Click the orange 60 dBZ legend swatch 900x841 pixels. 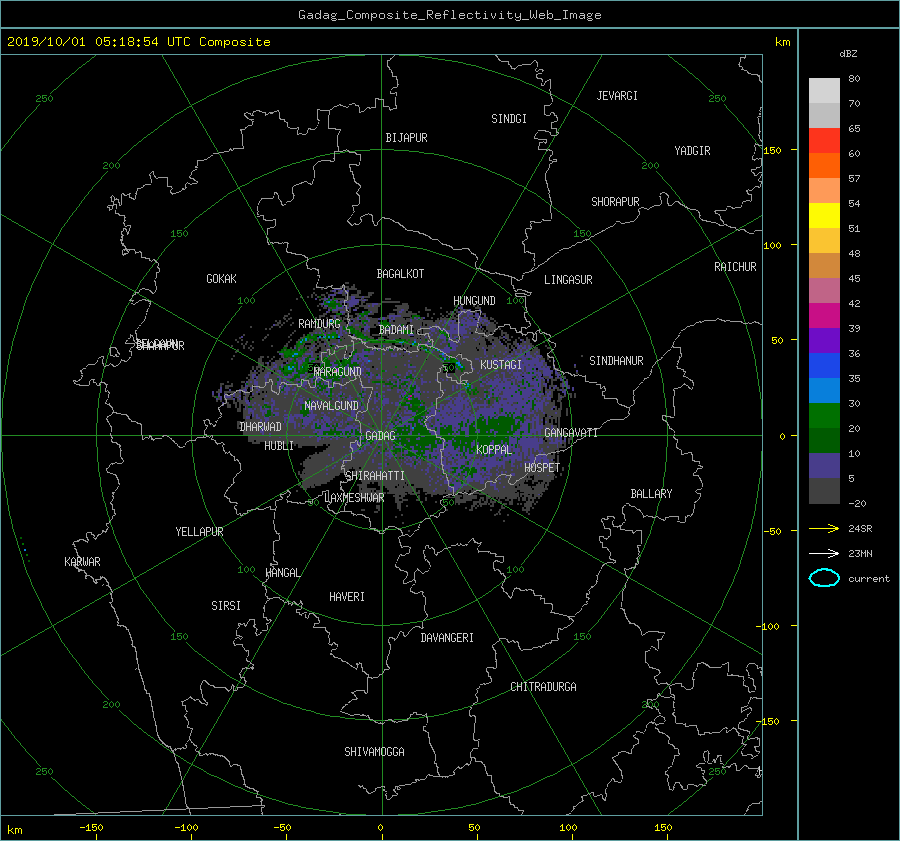coord(824,165)
